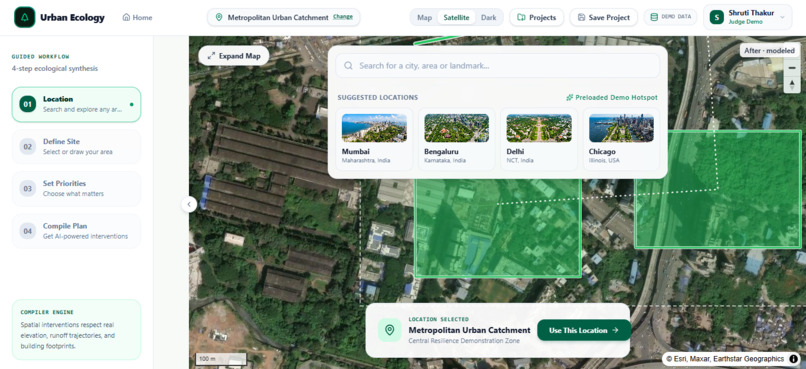
Task: Click the Central Resilience Demonstration Zone subtitle
Action: (464, 341)
